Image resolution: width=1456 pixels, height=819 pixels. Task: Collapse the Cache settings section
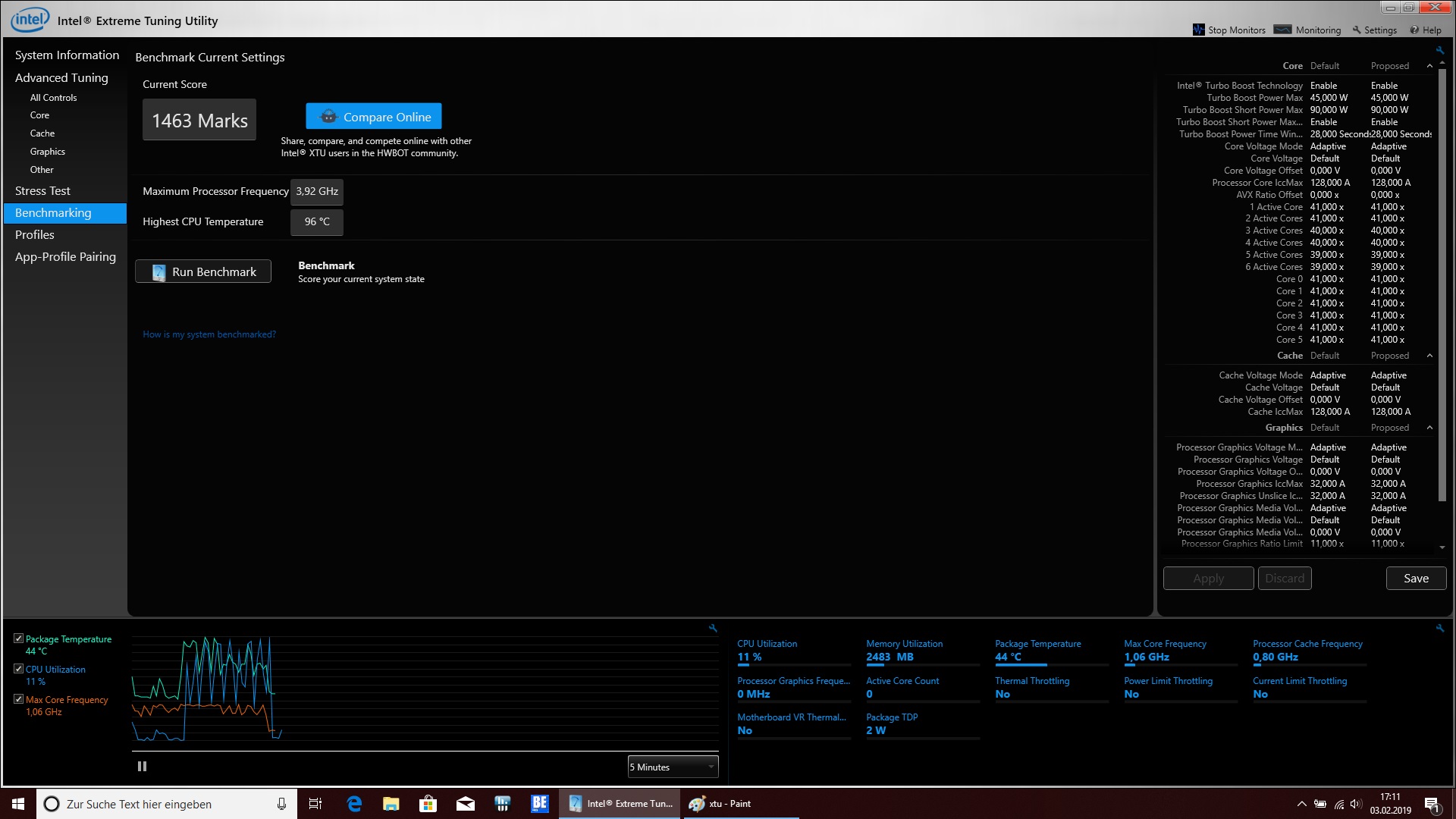tap(1429, 356)
